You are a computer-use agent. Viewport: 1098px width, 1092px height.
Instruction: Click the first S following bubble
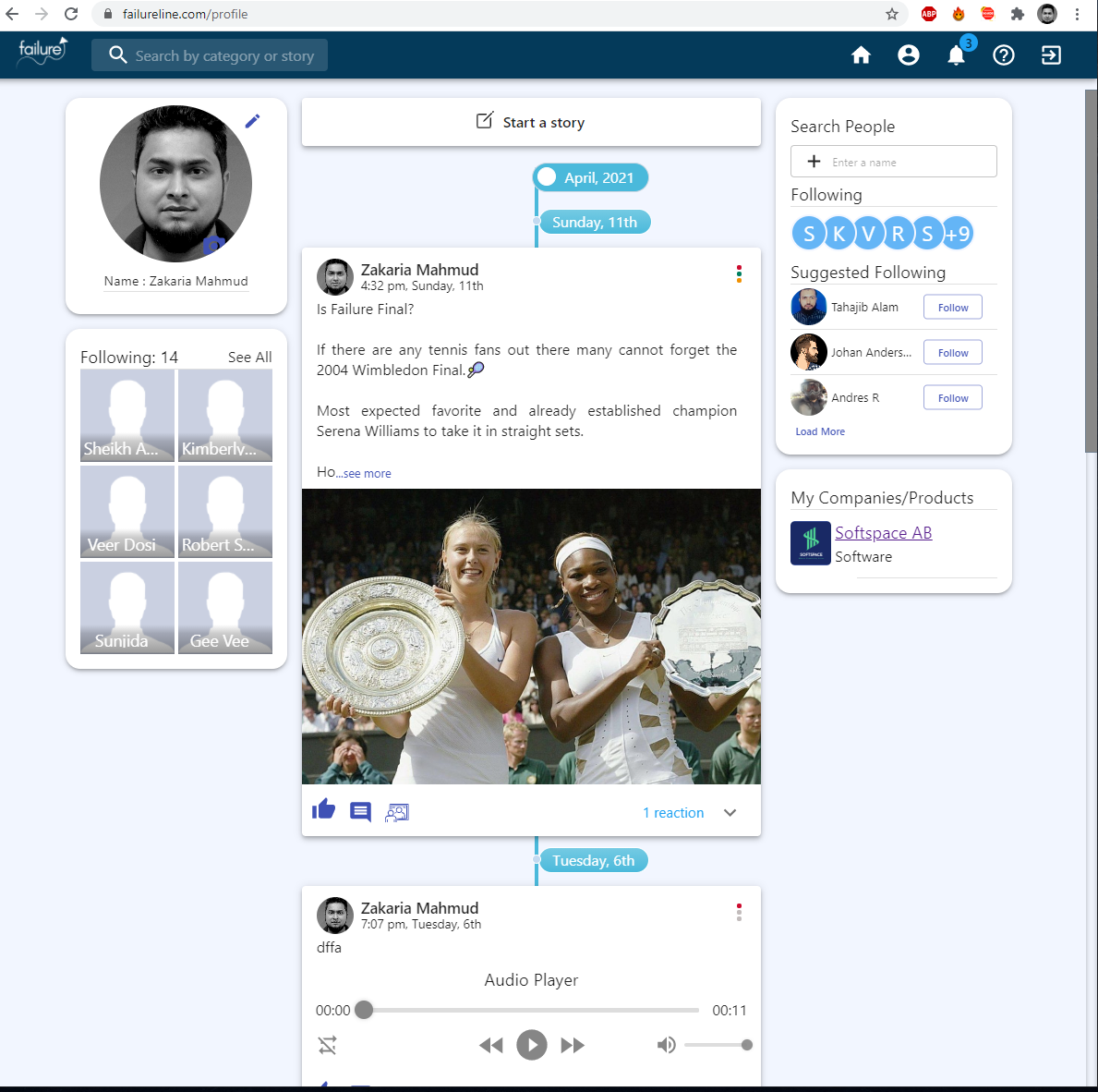(x=809, y=233)
